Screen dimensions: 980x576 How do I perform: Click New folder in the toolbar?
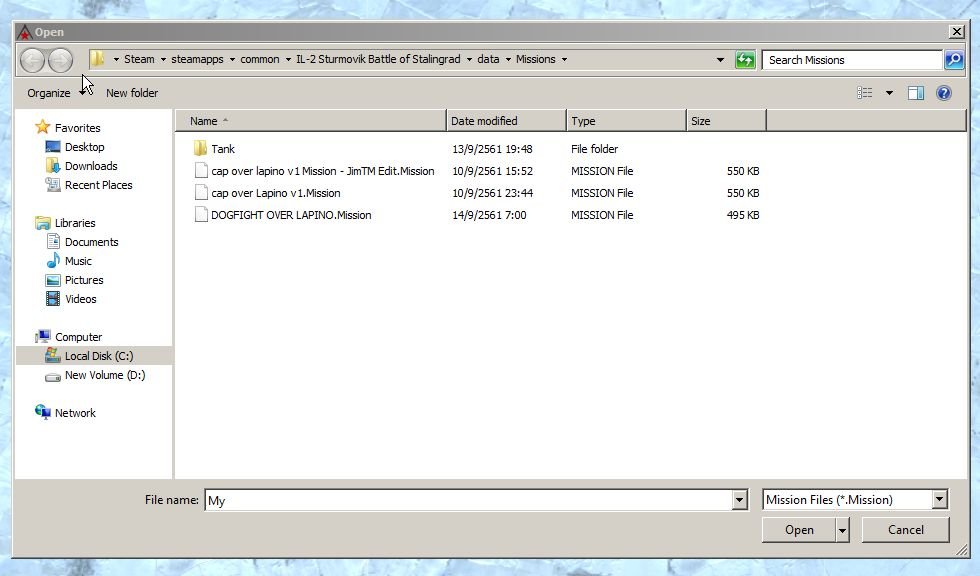[132, 93]
